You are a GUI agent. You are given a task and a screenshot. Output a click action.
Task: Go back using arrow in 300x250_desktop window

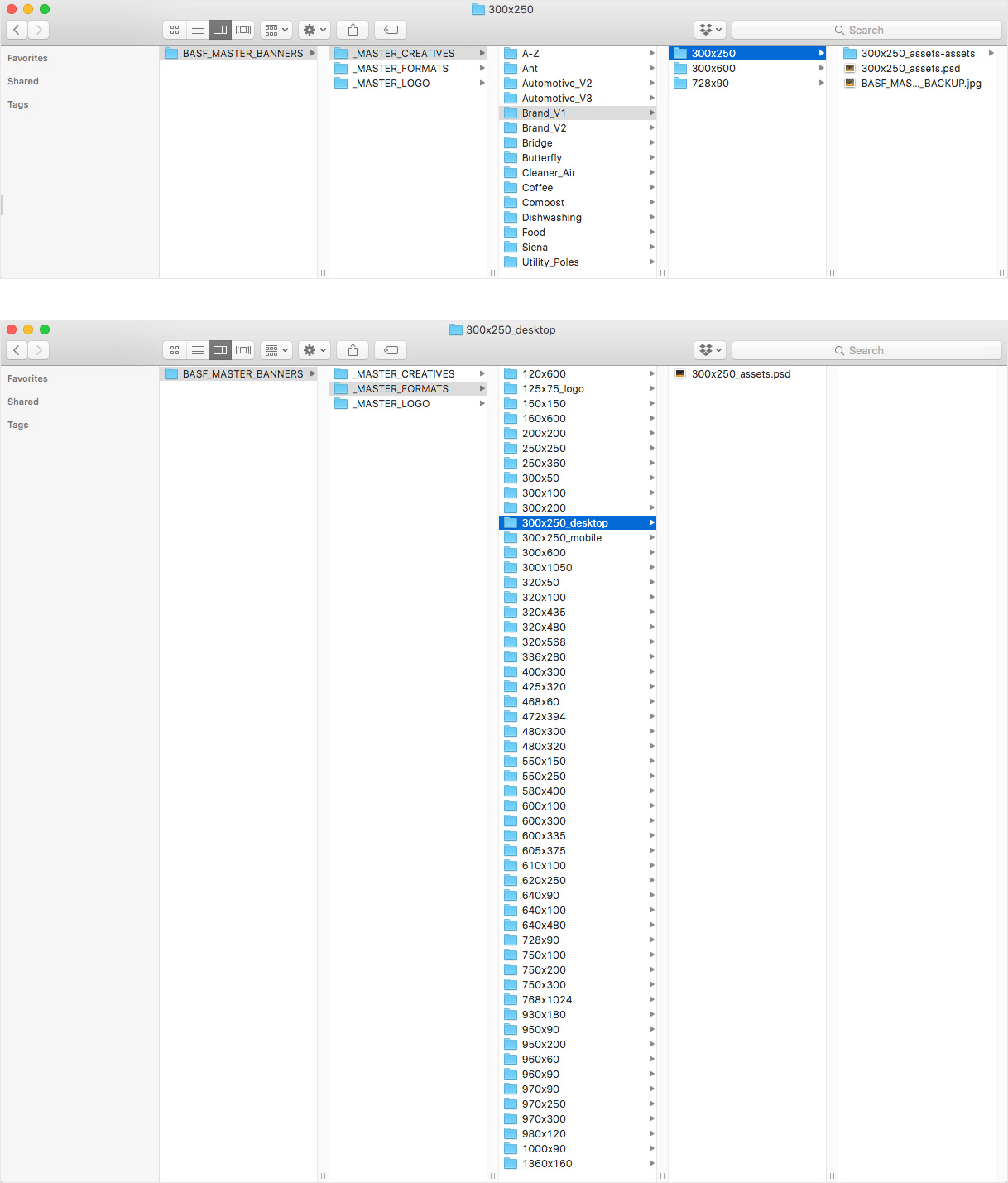coord(17,350)
